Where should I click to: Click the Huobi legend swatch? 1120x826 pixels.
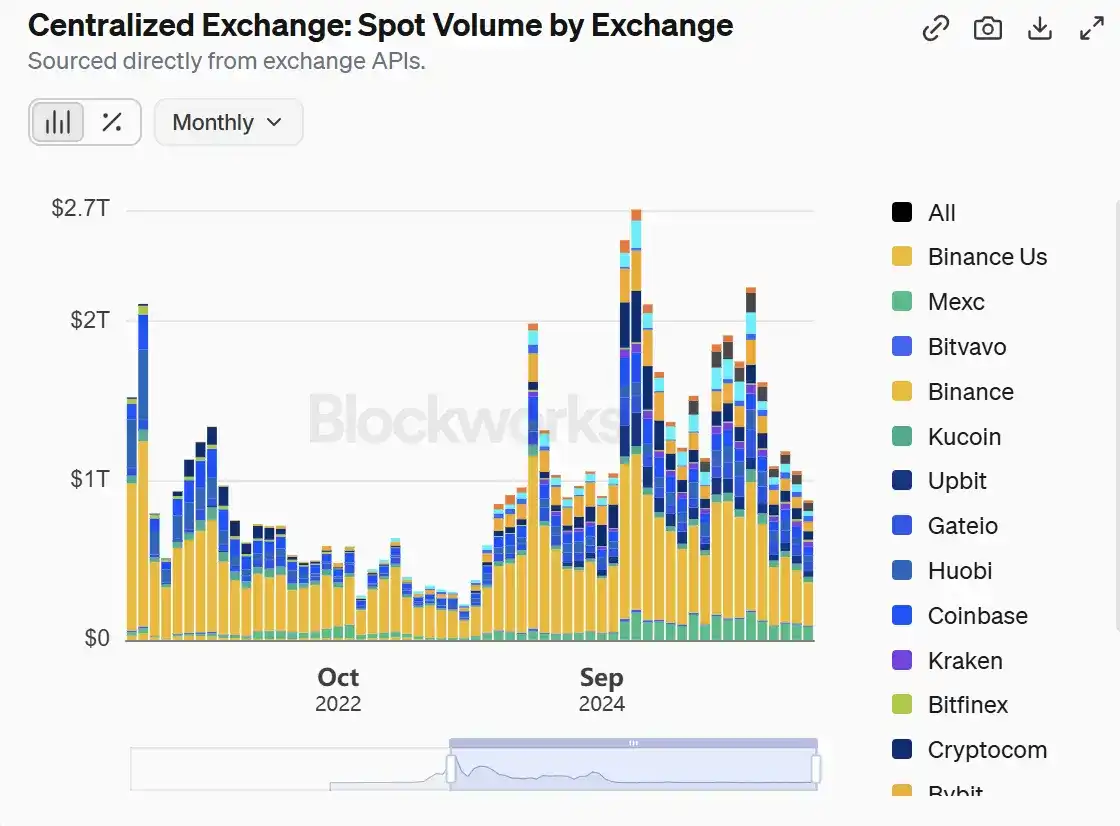(902, 571)
